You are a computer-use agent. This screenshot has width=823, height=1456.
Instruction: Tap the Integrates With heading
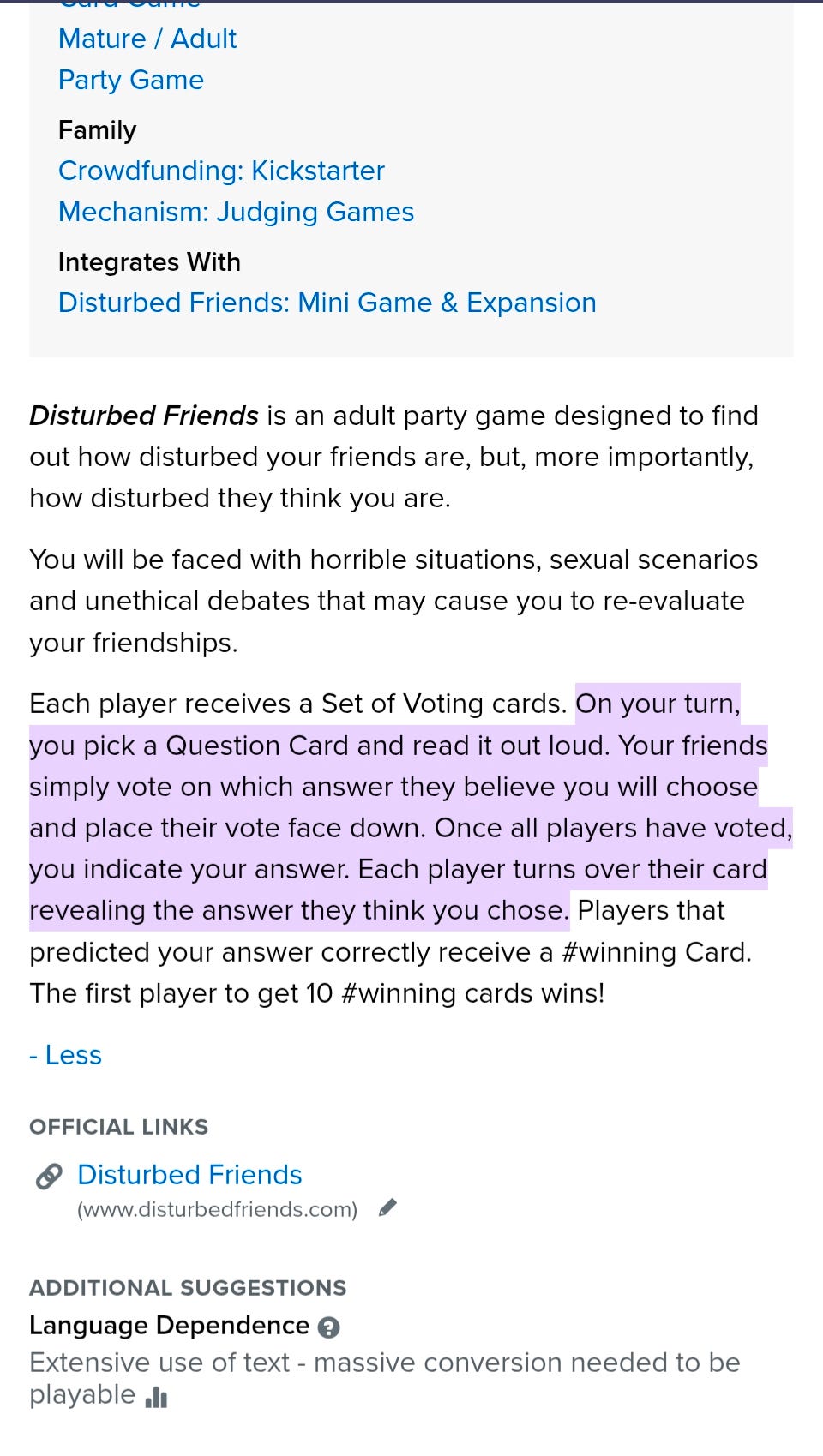pyautogui.click(x=149, y=262)
